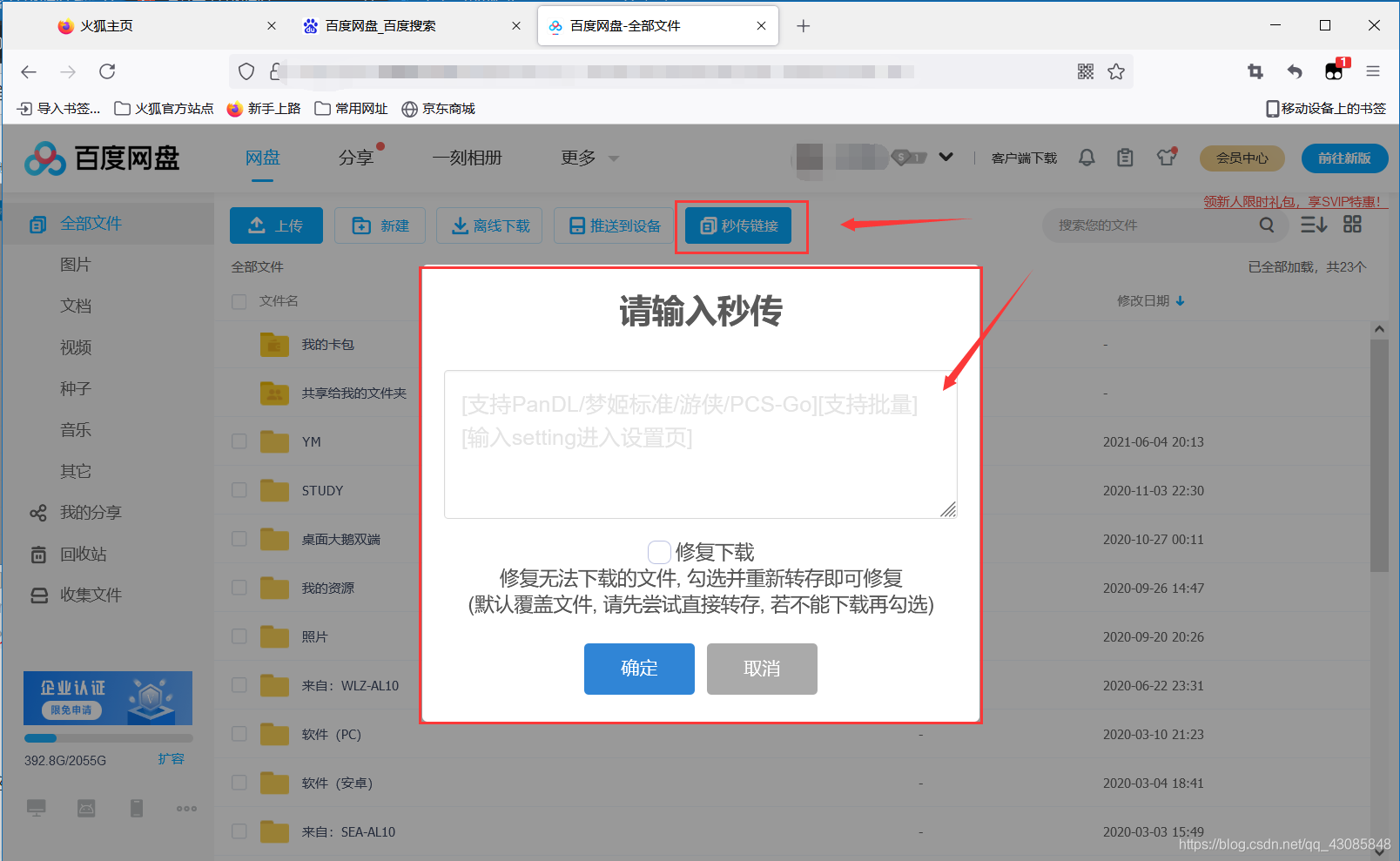The image size is (1400, 861).
Task: Open the 共享给我的文件夹 folder icon
Action: click(274, 394)
